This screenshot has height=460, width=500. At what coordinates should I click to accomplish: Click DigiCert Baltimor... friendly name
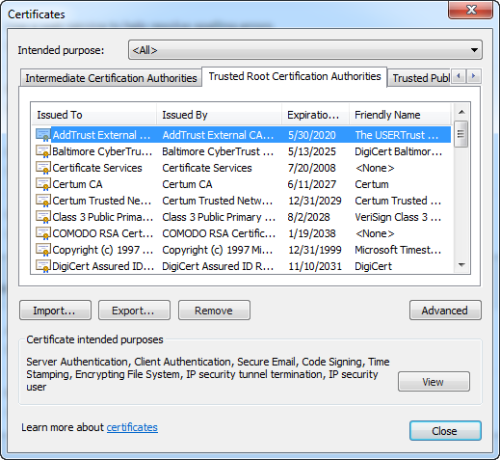pos(398,151)
